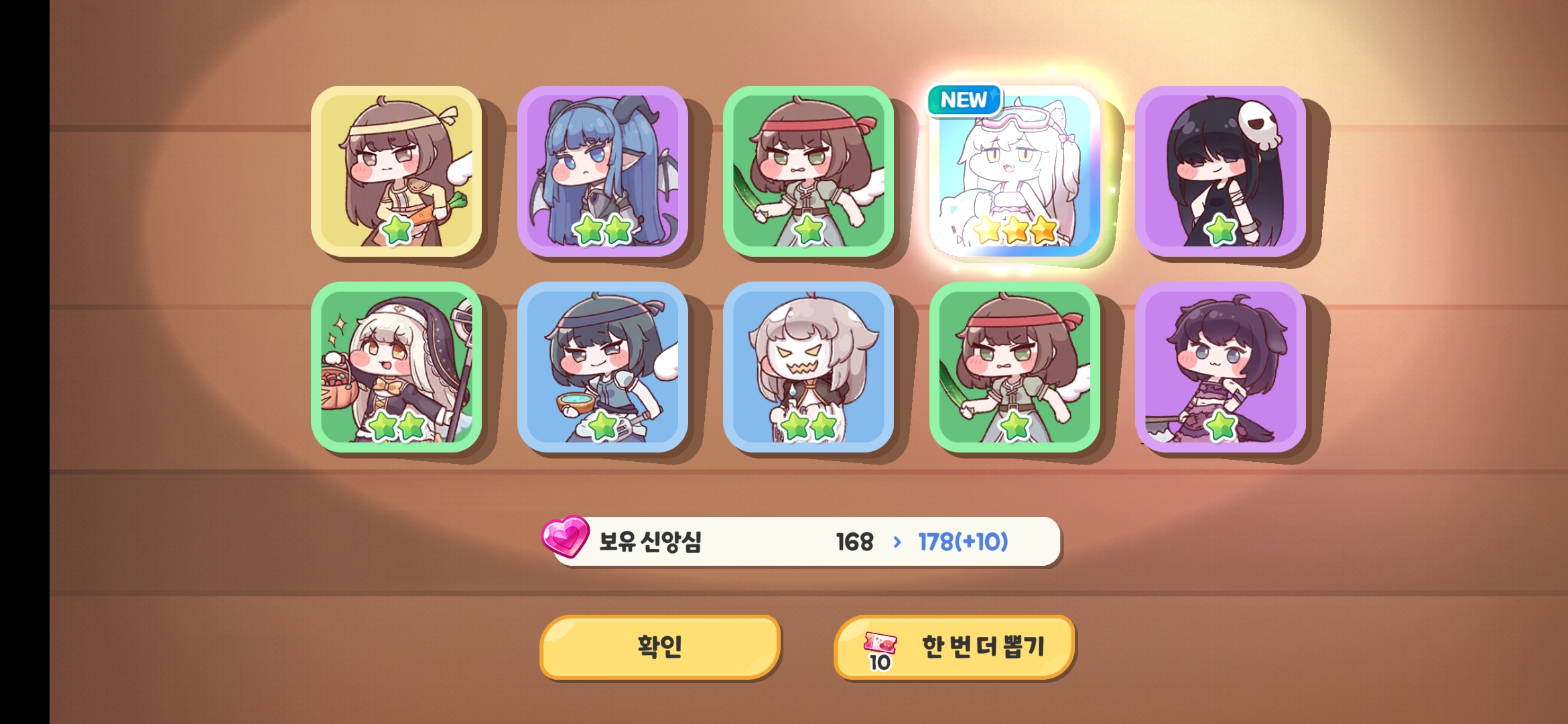1568x724 pixels.
Task: Tap the top-row red-headband girl card
Action: pos(808,171)
